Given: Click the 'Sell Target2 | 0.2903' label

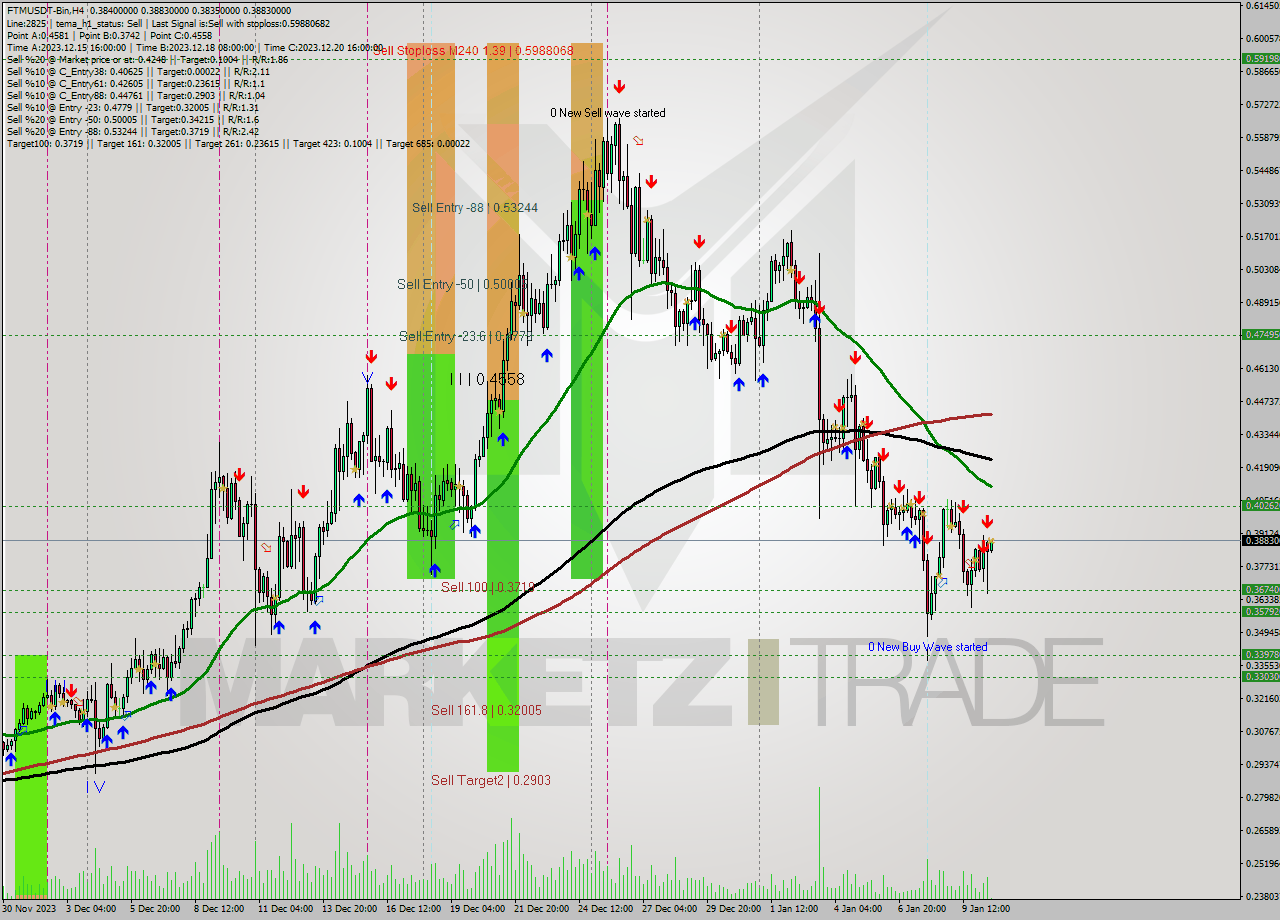Looking at the screenshot, I should pyautogui.click(x=491, y=780).
